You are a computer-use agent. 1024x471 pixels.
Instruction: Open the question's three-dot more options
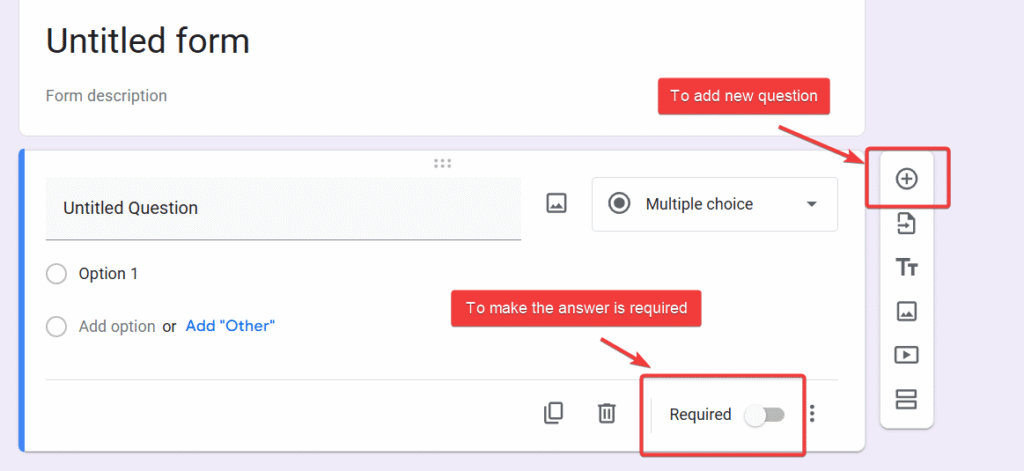[x=812, y=413]
